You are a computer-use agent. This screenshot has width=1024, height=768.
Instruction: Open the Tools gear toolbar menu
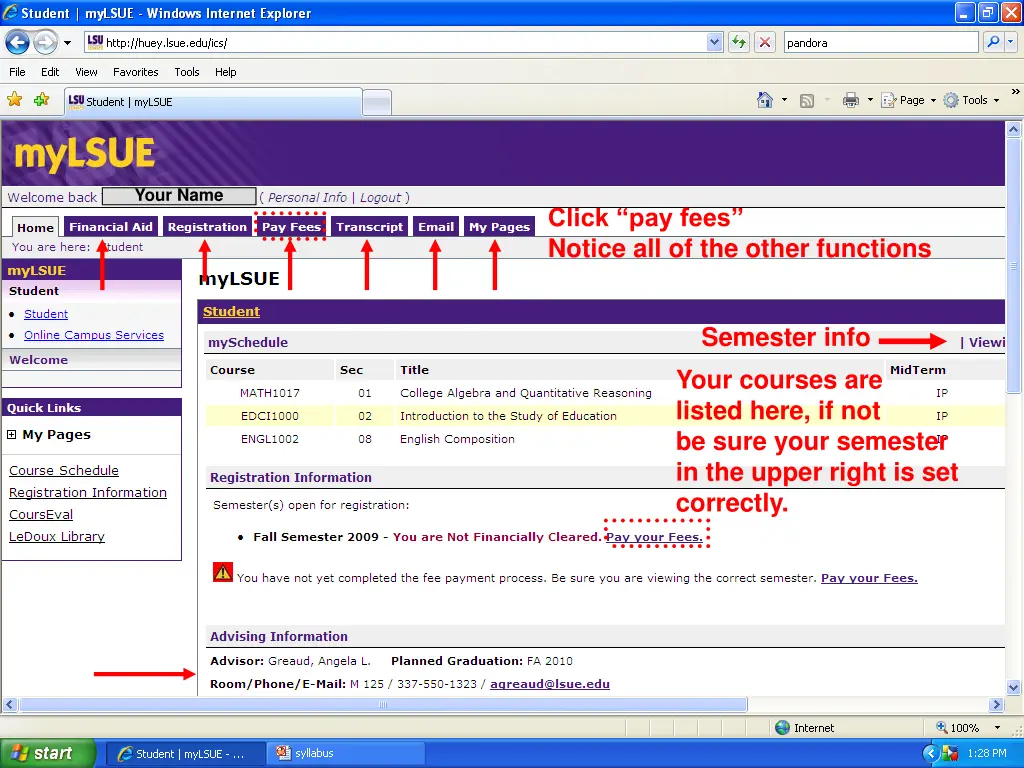[x=972, y=101]
